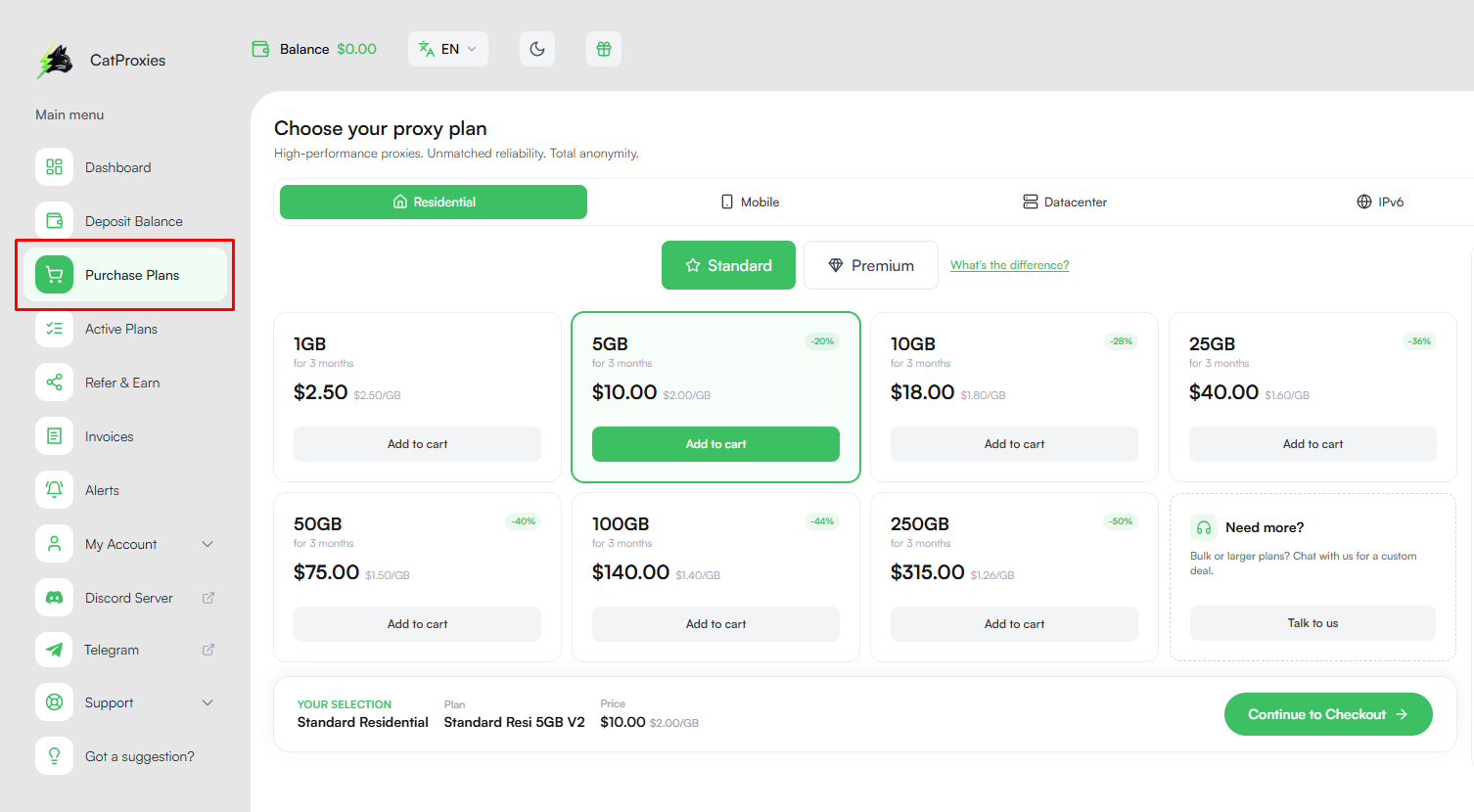Click the Alerts bell icon
This screenshot has width=1474, height=812.
[x=55, y=490]
